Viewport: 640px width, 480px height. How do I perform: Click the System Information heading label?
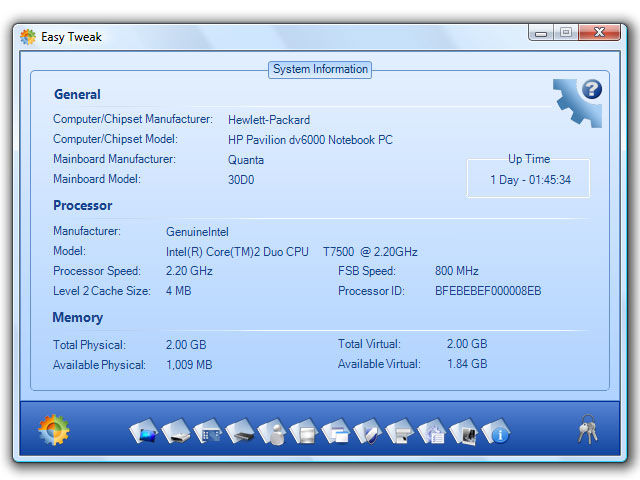[320, 69]
